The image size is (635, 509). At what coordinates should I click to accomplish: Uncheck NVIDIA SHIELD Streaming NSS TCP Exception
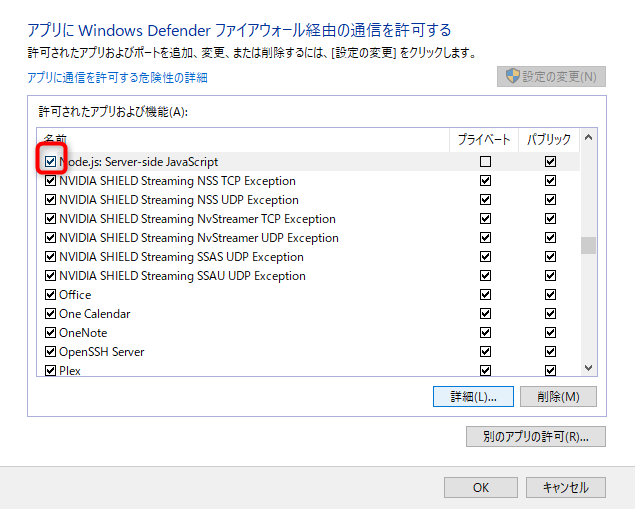pyautogui.click(x=50, y=181)
